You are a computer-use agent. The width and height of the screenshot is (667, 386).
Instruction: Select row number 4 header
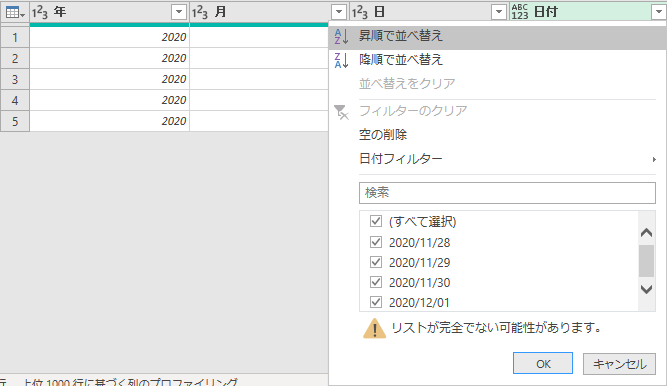pos(15,100)
